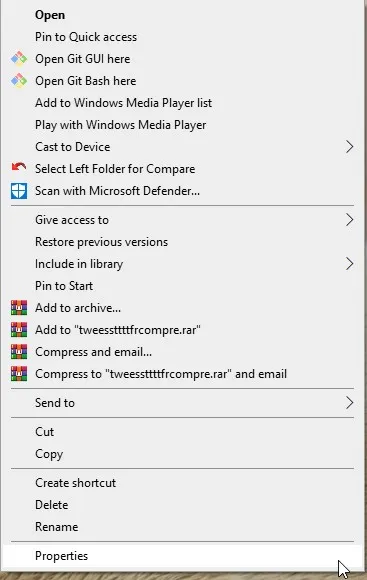This screenshot has height=580, width=367.
Task: Expand the Send to submenu arrow
Action: pyautogui.click(x=350, y=403)
